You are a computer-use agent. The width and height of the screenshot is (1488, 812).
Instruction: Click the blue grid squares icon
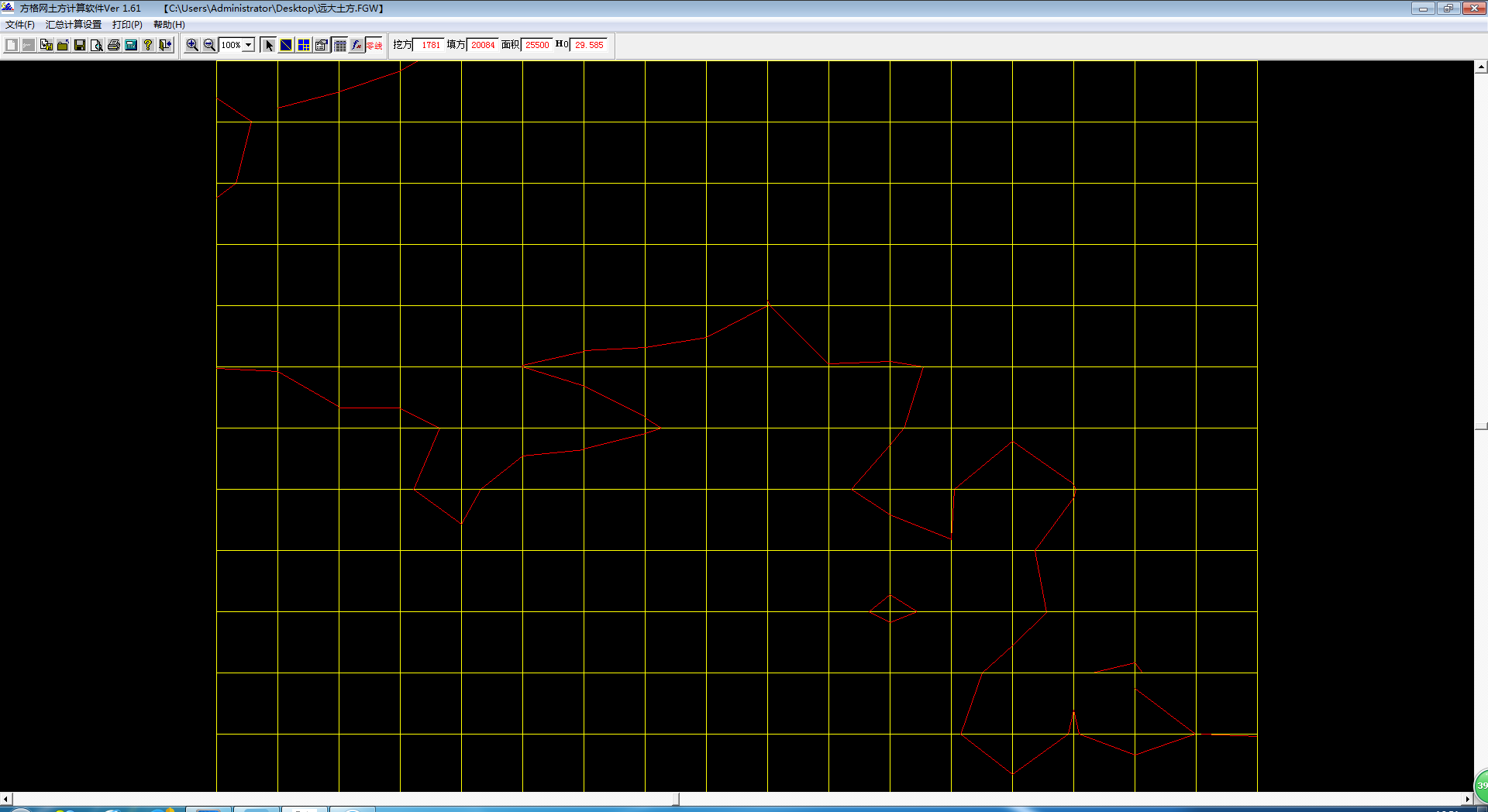click(304, 45)
